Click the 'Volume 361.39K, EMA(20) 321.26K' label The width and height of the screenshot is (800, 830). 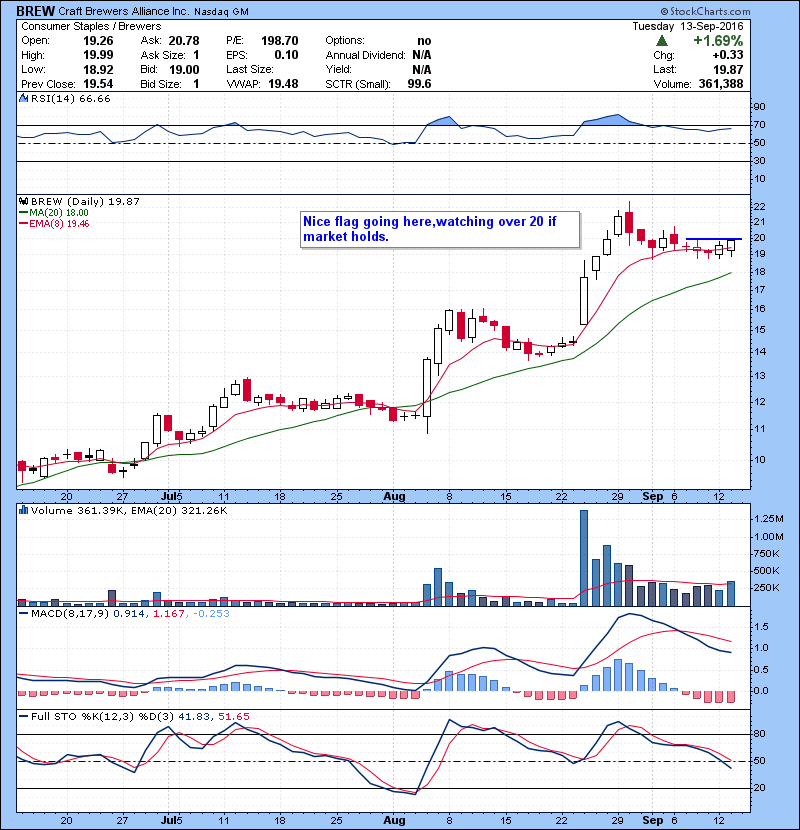pyautogui.click(x=129, y=510)
